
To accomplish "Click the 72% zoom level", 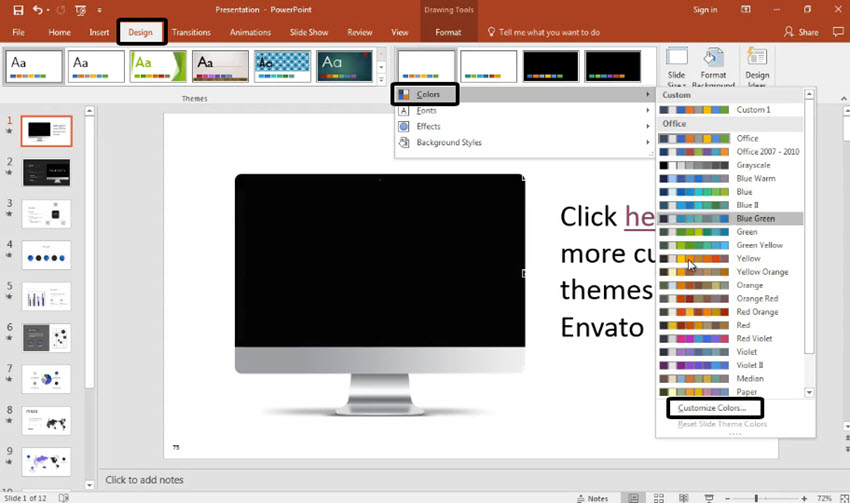I will point(824,498).
